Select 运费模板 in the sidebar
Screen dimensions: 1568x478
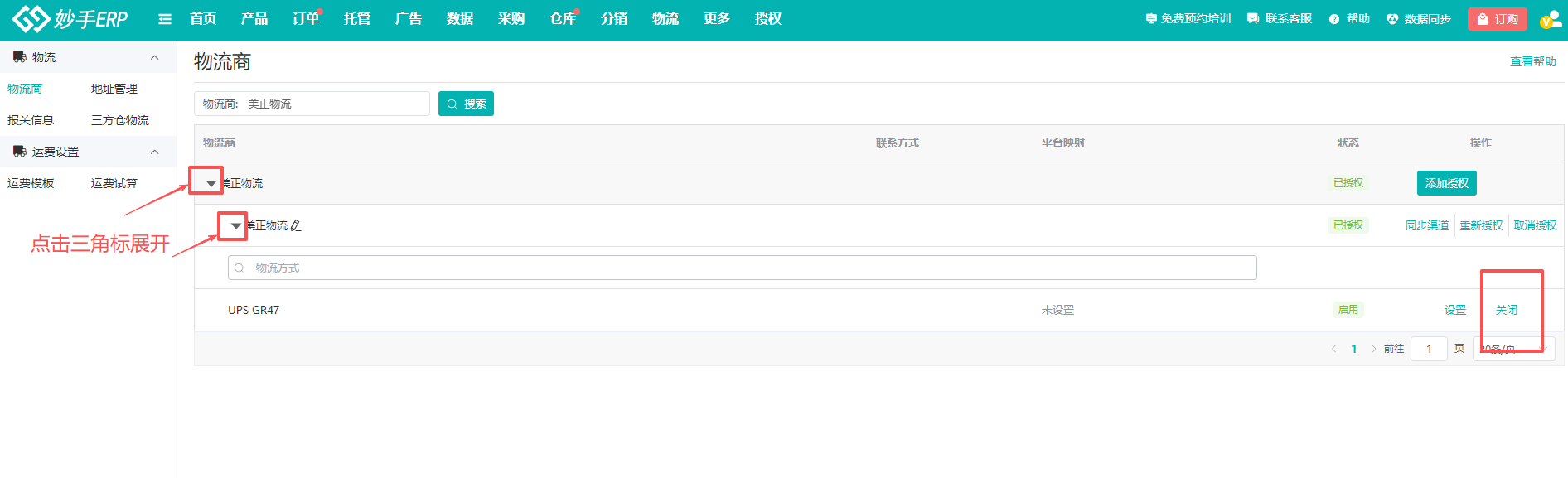31,183
